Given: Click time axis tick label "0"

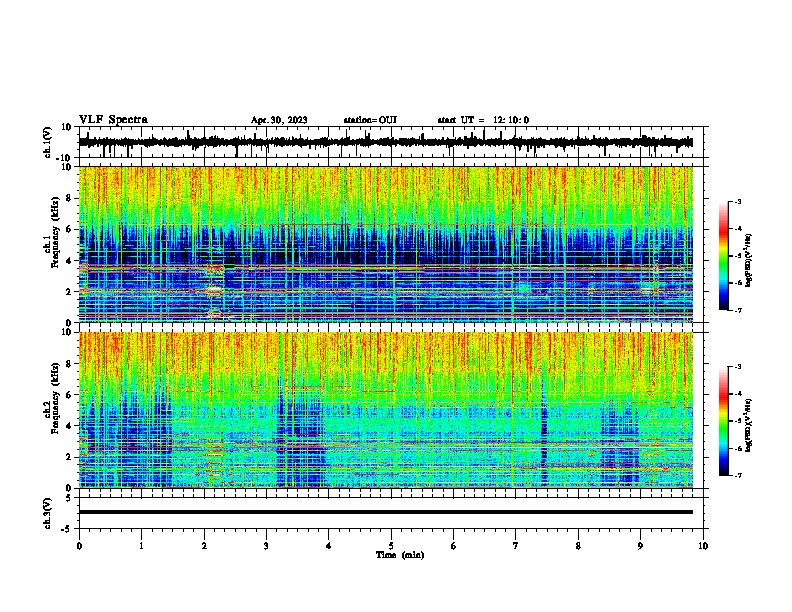Looking at the screenshot, I should click(x=79, y=546).
